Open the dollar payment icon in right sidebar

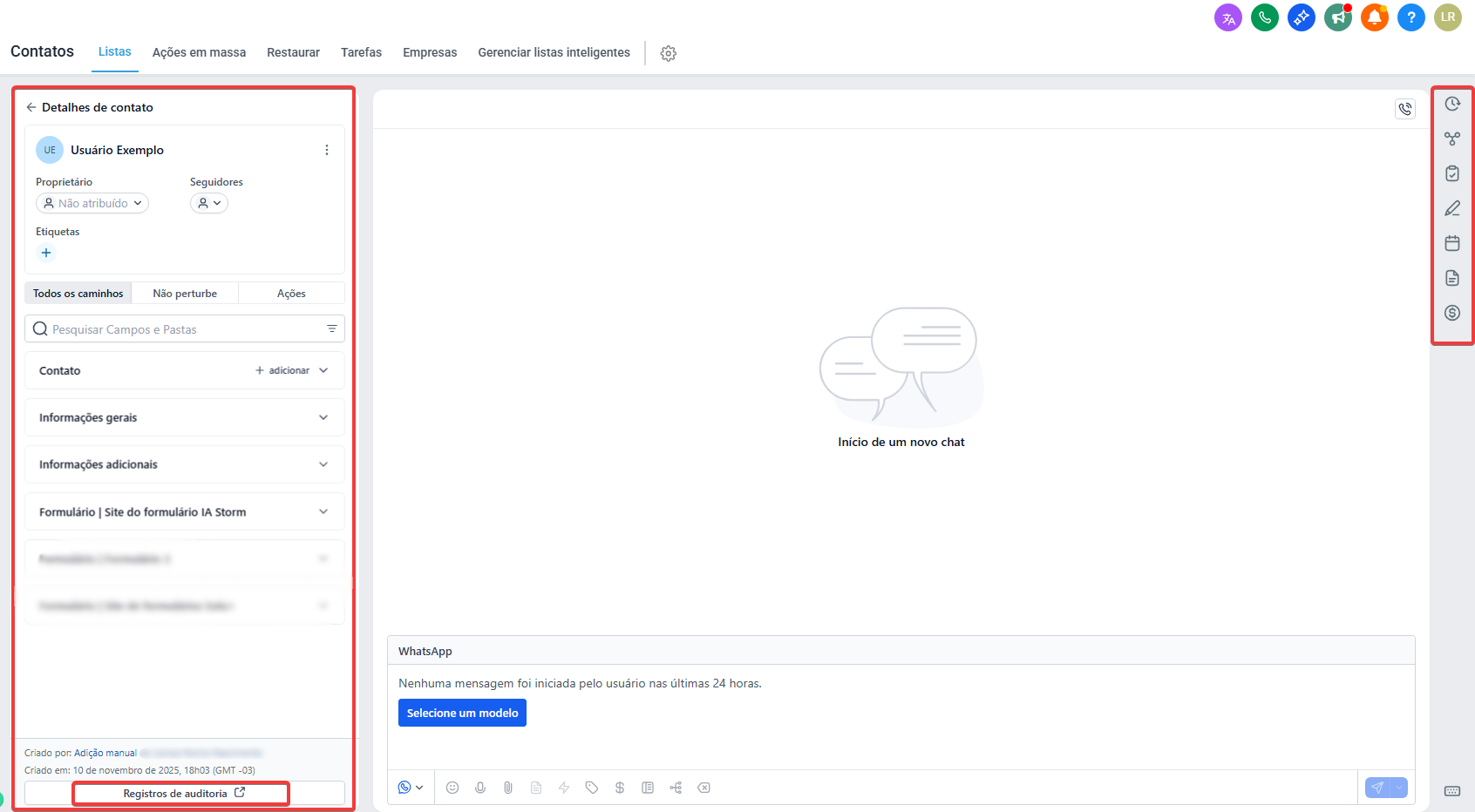pos(1451,313)
